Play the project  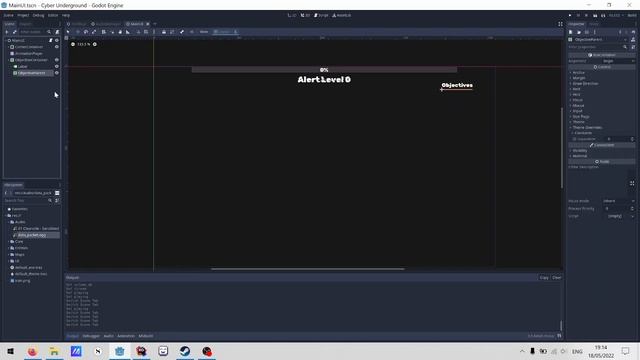pyautogui.click(x=570, y=15)
